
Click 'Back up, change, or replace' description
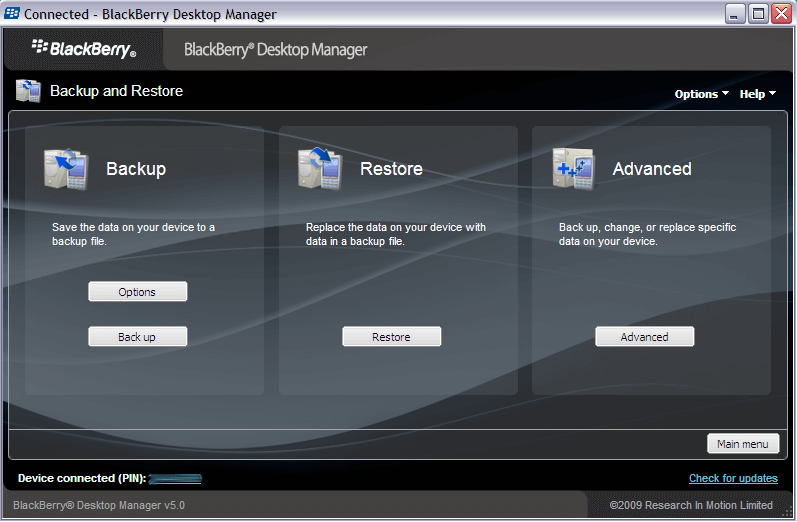coord(647,234)
